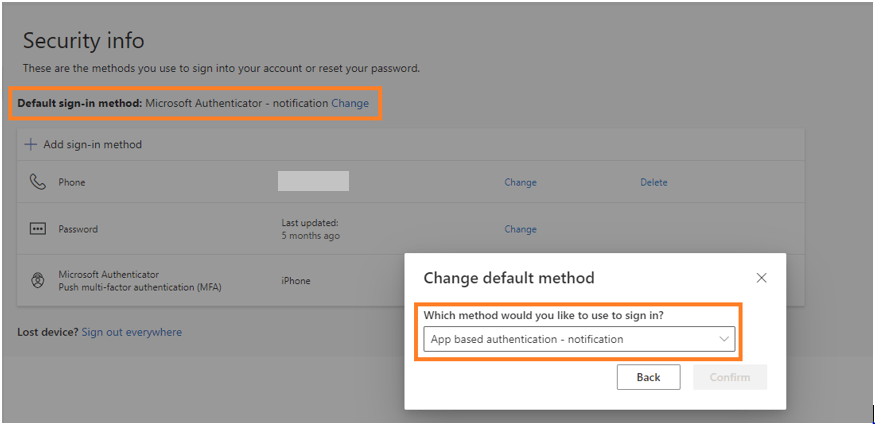Click Add sign-in method text
This screenshot has width=875, height=424.
tap(93, 144)
